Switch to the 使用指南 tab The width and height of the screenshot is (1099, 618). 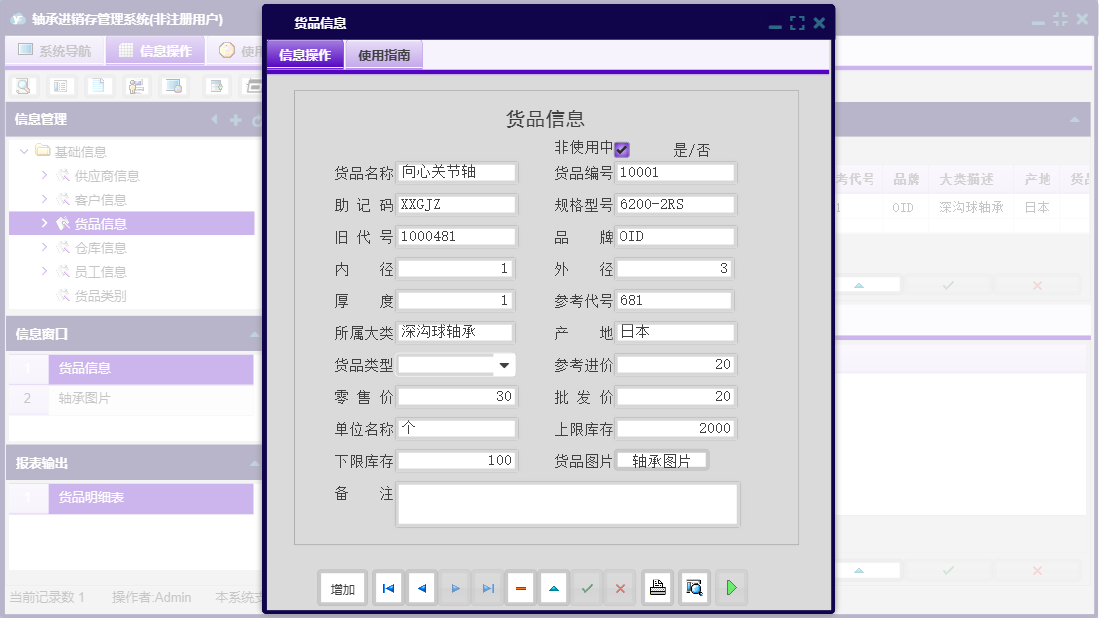[384, 54]
